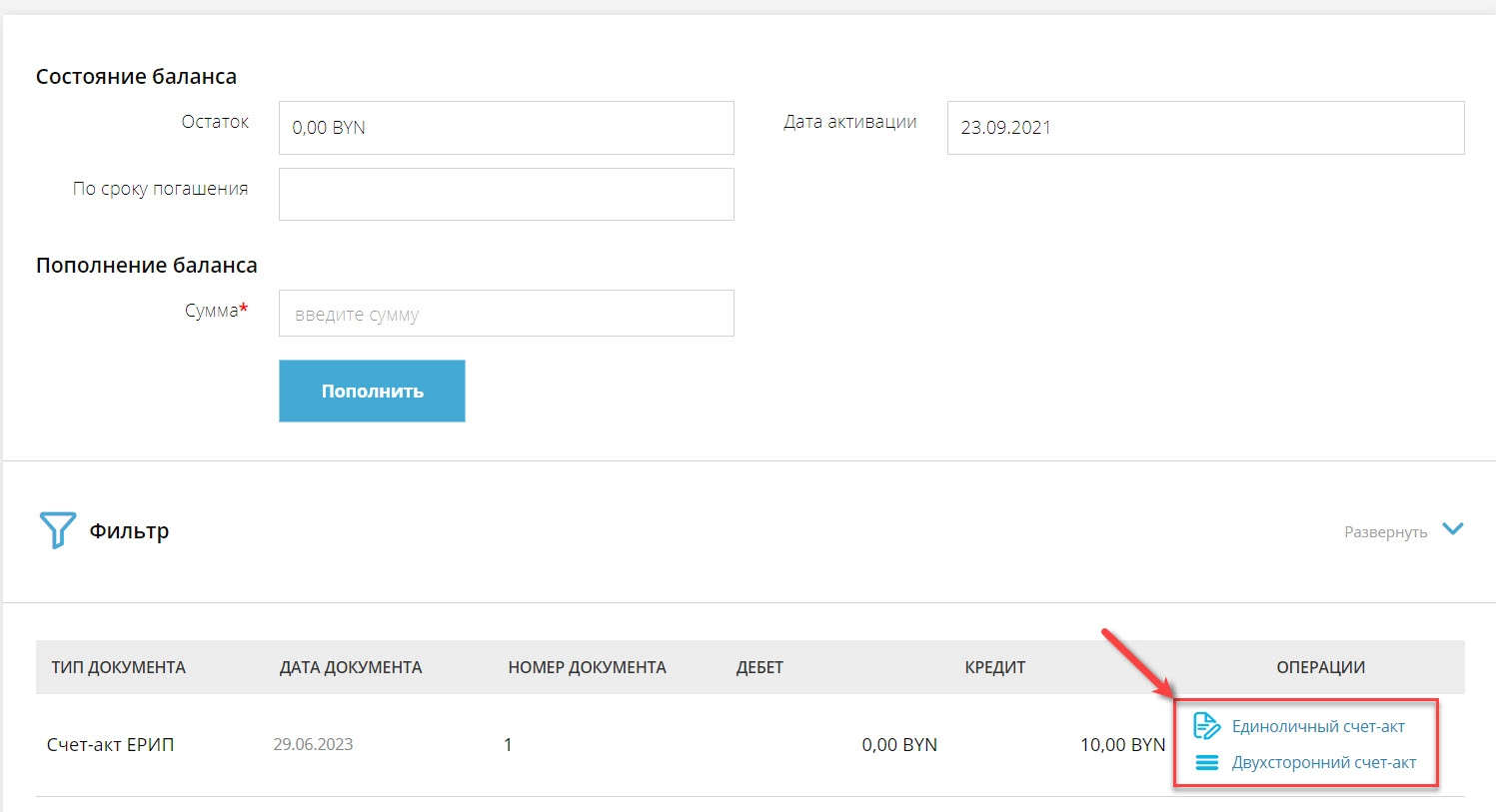Click the Пополнение баланса heading
This screenshot has width=1496, height=812.
(147, 266)
